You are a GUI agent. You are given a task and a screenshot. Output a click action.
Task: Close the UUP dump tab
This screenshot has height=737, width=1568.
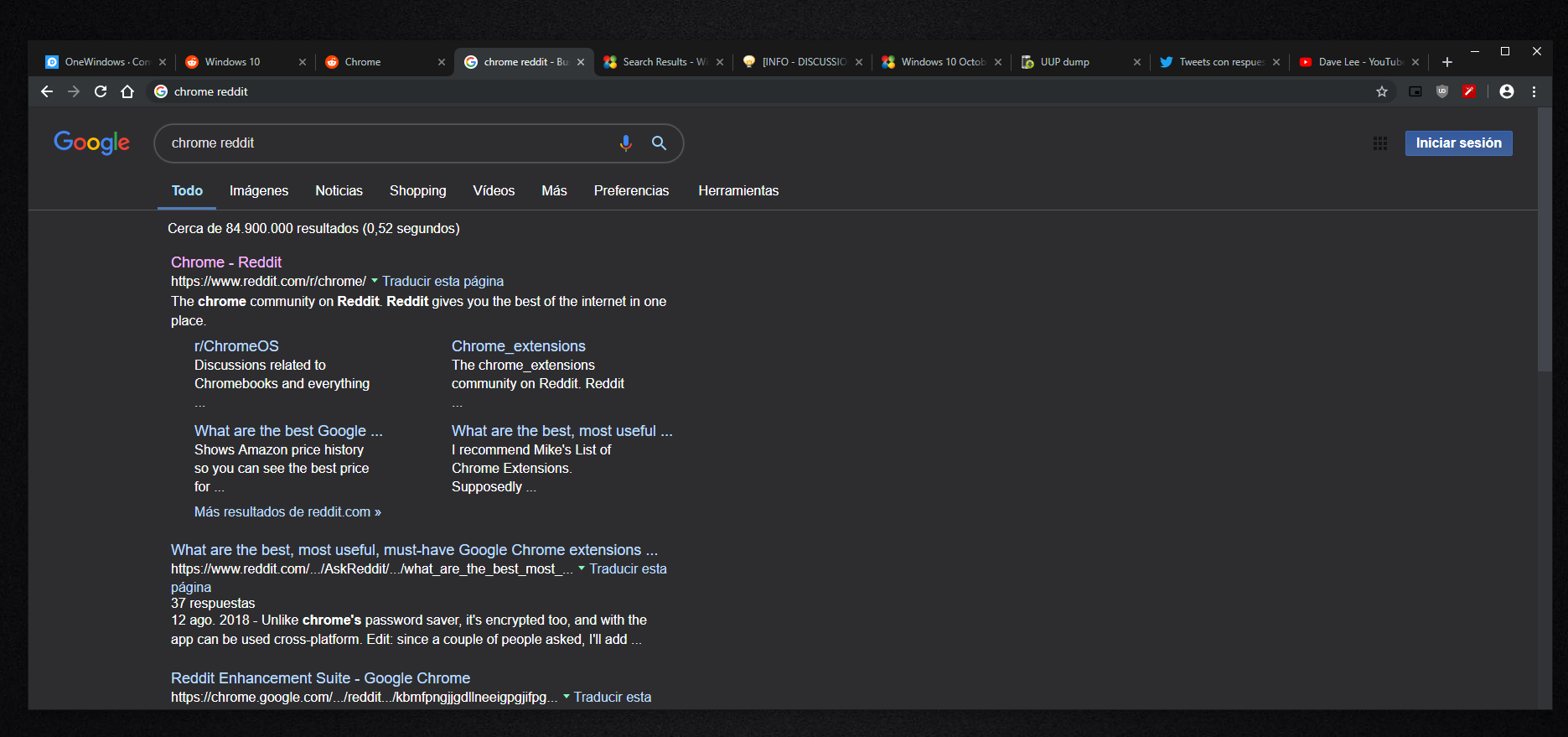[x=1137, y=62]
